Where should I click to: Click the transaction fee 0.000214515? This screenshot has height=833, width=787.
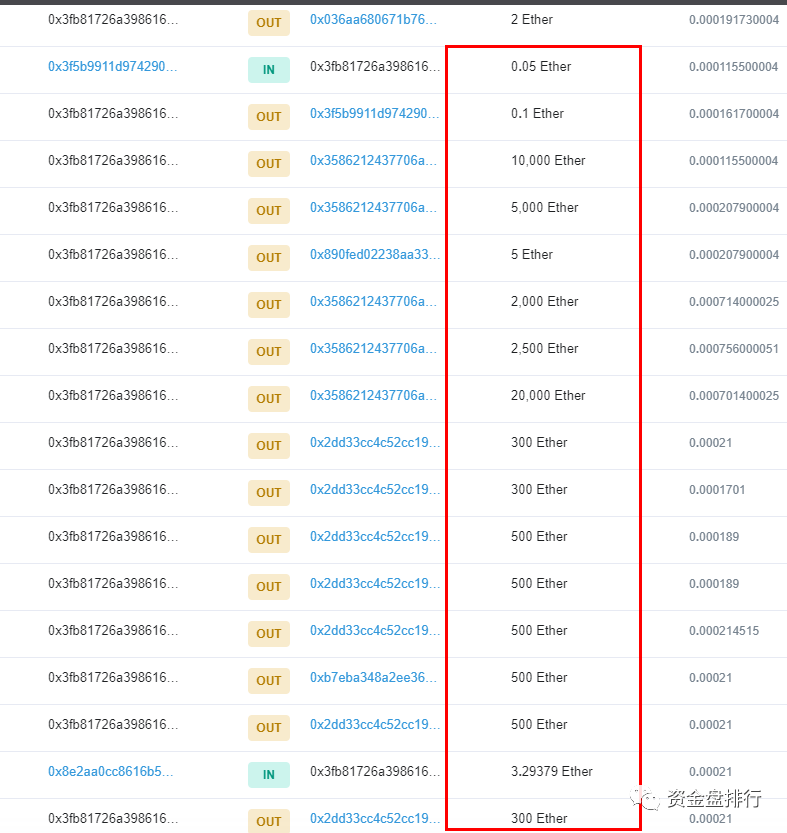723,631
